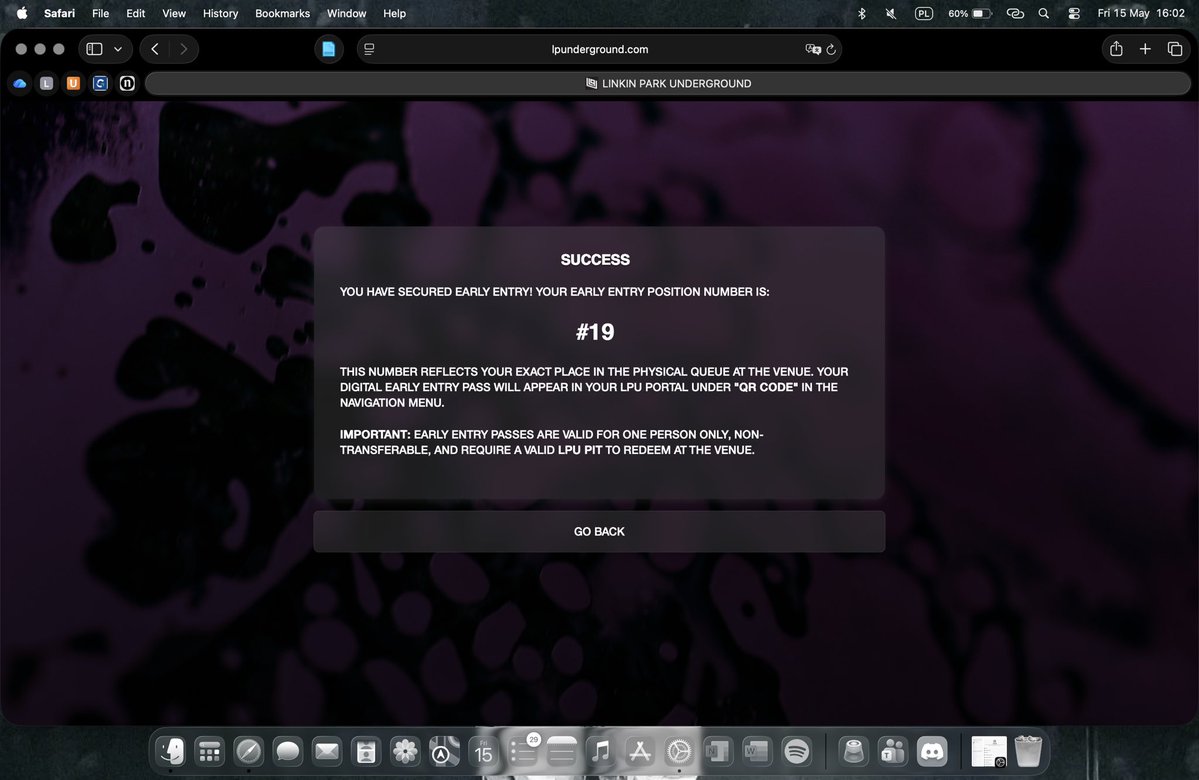Open the Edit menu
The width and height of the screenshot is (1199, 780).
coord(135,13)
